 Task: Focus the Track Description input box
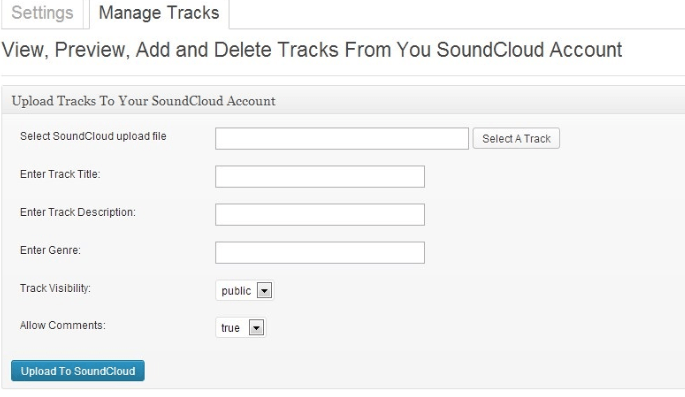[x=320, y=214]
